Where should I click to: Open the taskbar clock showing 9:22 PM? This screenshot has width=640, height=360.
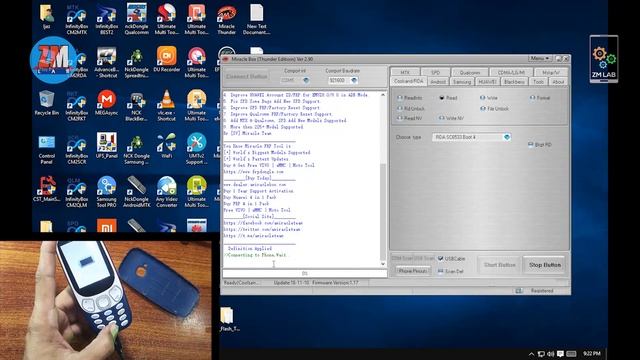[591, 353]
